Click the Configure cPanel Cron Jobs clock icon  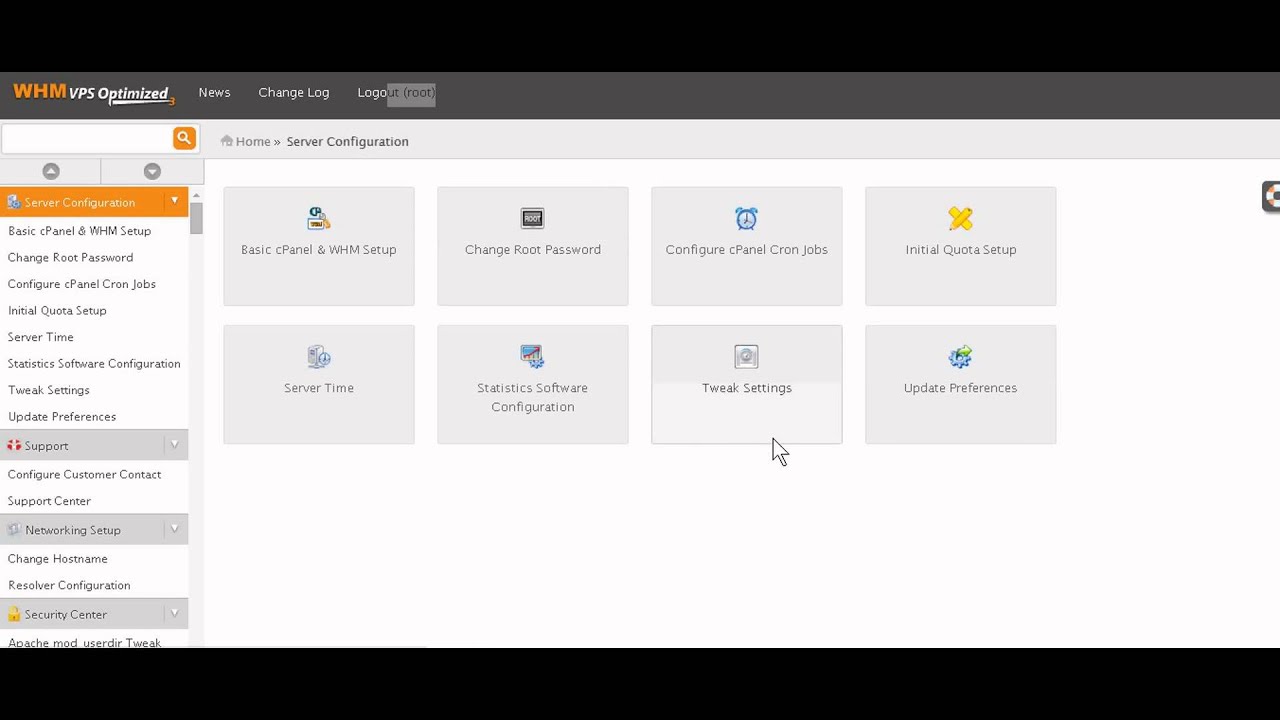pyautogui.click(x=746, y=218)
